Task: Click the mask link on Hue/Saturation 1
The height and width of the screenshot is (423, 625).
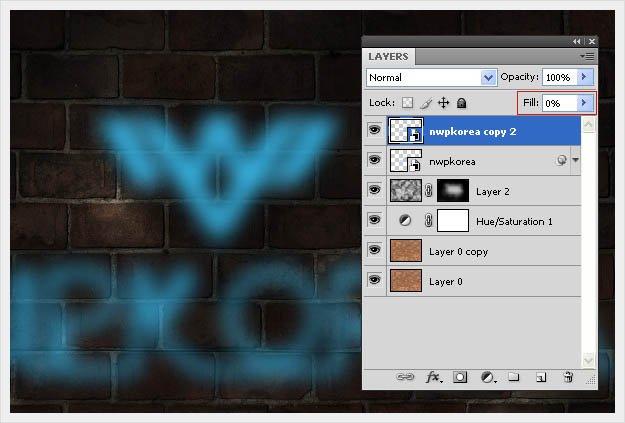Action: tap(428, 220)
